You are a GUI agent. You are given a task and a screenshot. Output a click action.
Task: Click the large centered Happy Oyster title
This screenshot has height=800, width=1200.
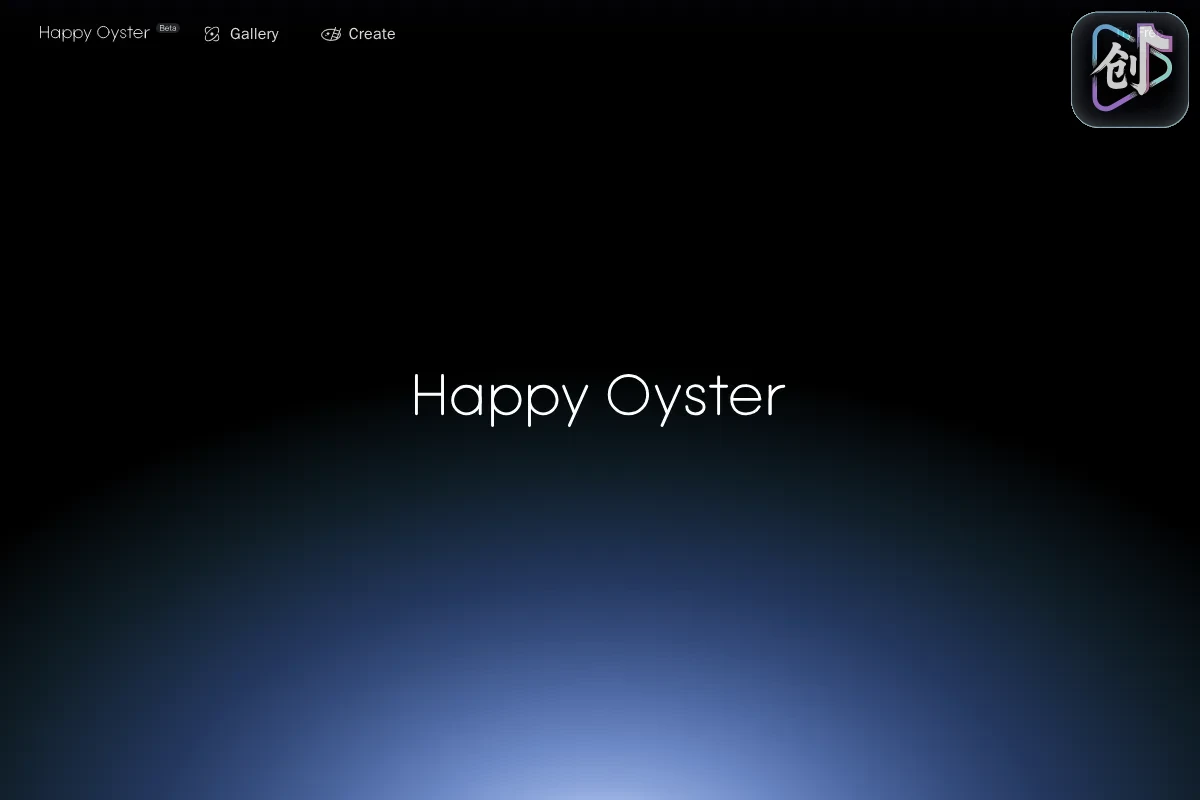(x=598, y=396)
